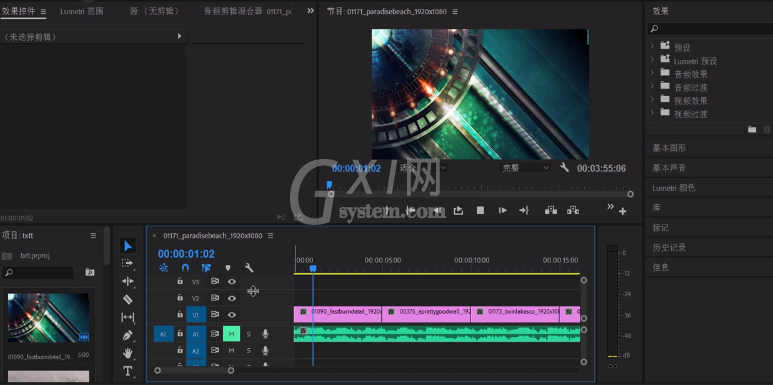
Task: Mute track A2
Action: pos(231,350)
